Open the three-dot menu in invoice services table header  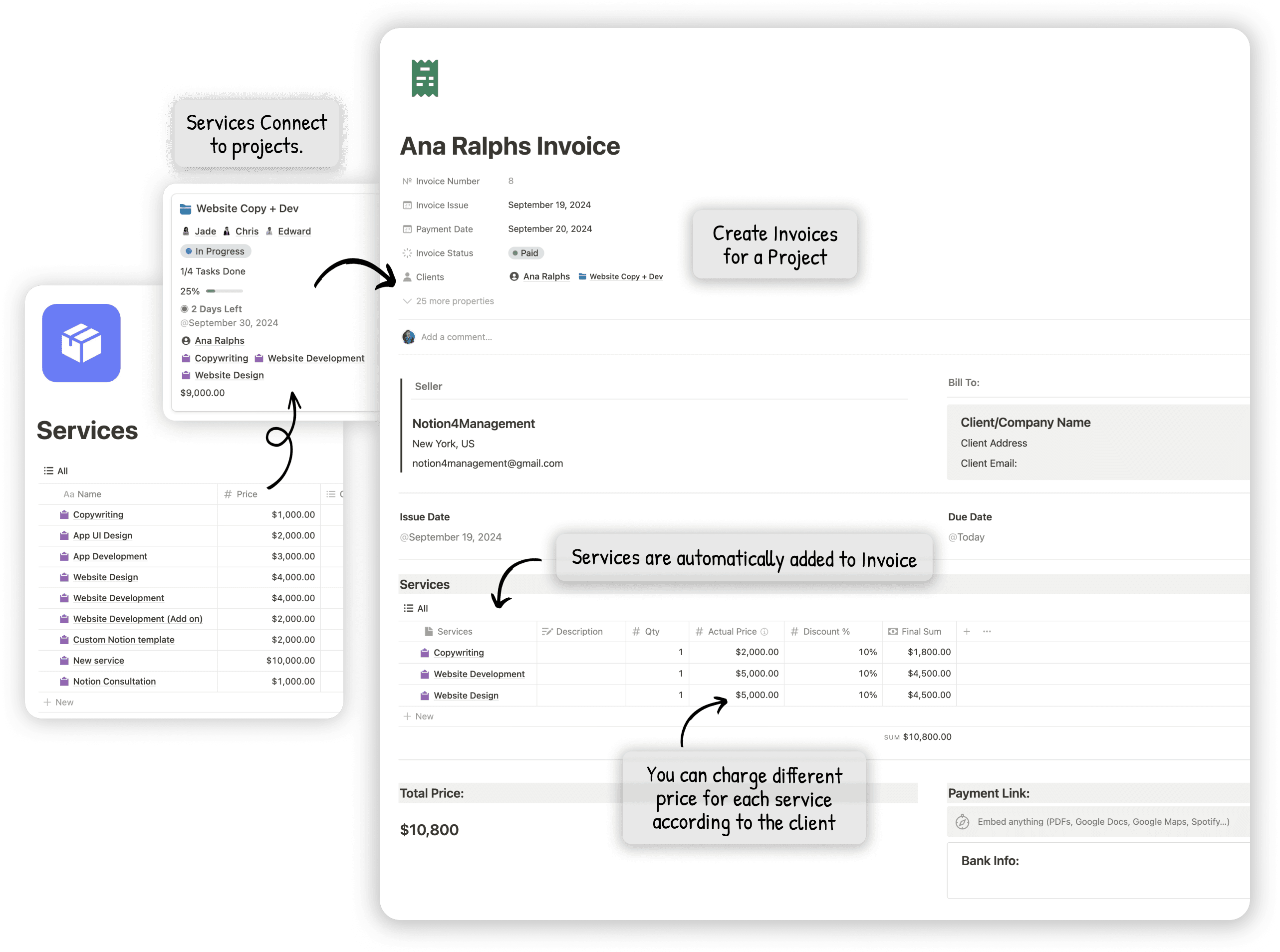click(987, 632)
